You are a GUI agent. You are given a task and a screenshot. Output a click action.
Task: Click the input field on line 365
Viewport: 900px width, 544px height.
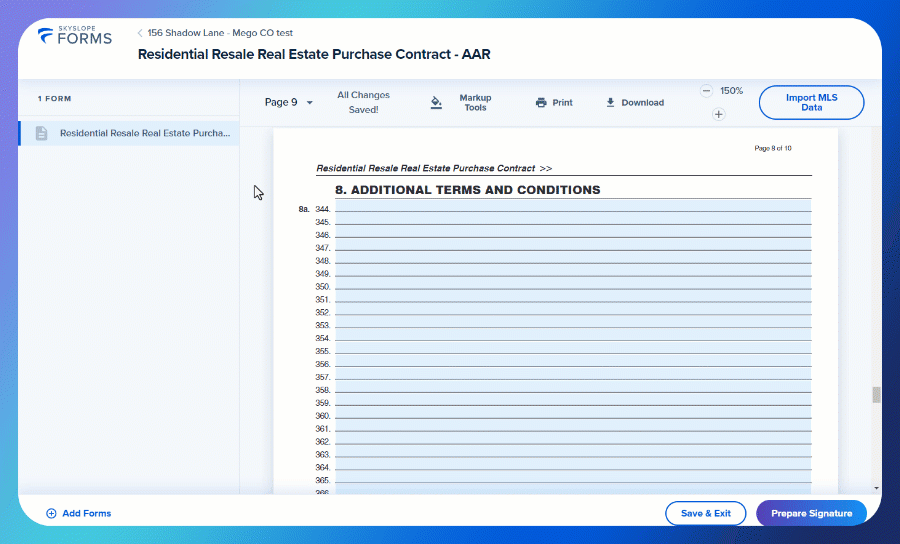(x=573, y=477)
